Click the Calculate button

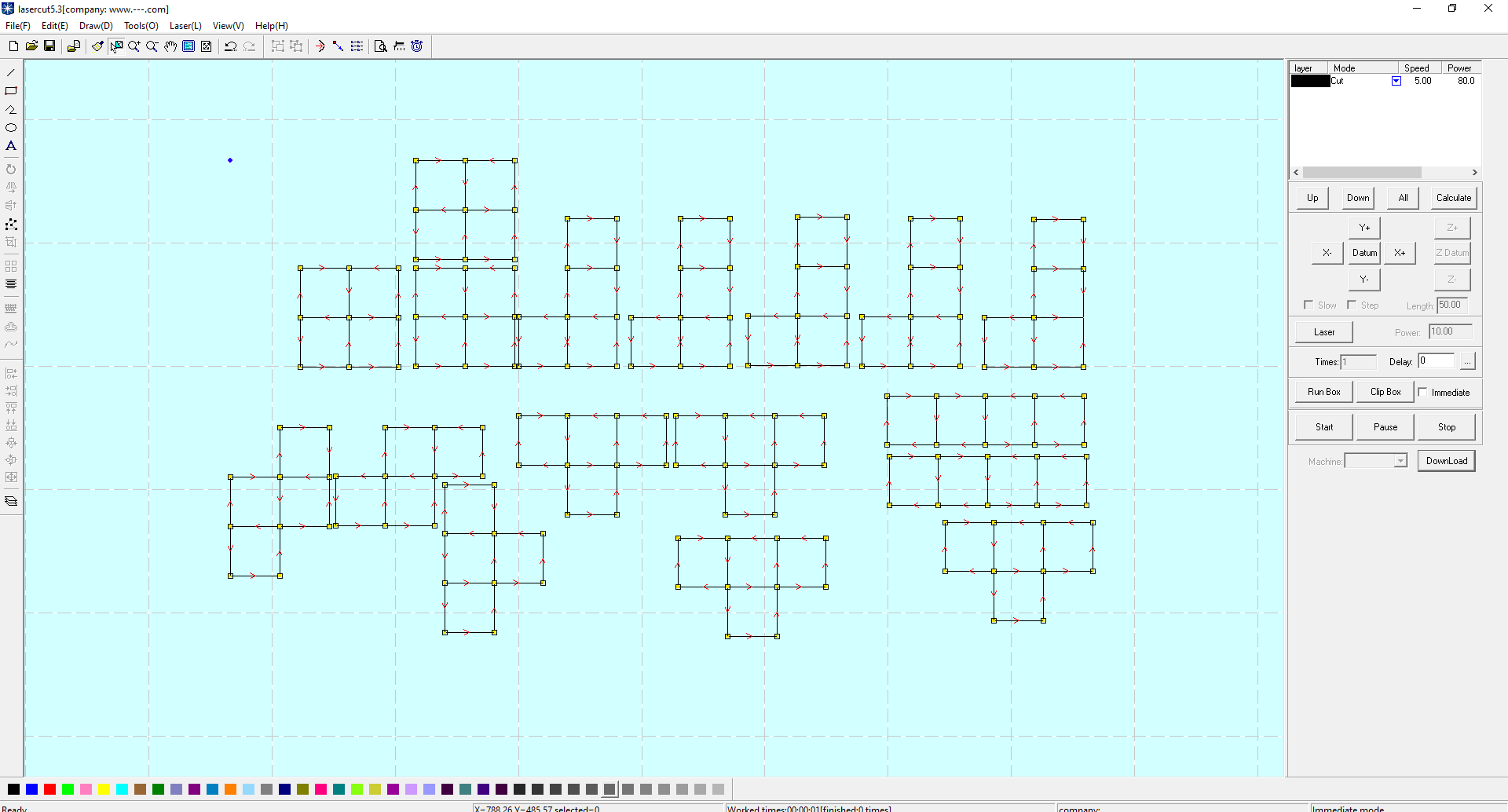[x=1454, y=198]
